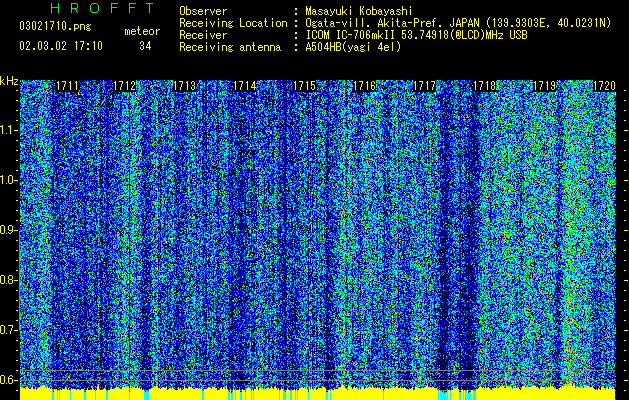Click the 1718 time marker
This screenshot has height=400, width=629.
coord(485,86)
